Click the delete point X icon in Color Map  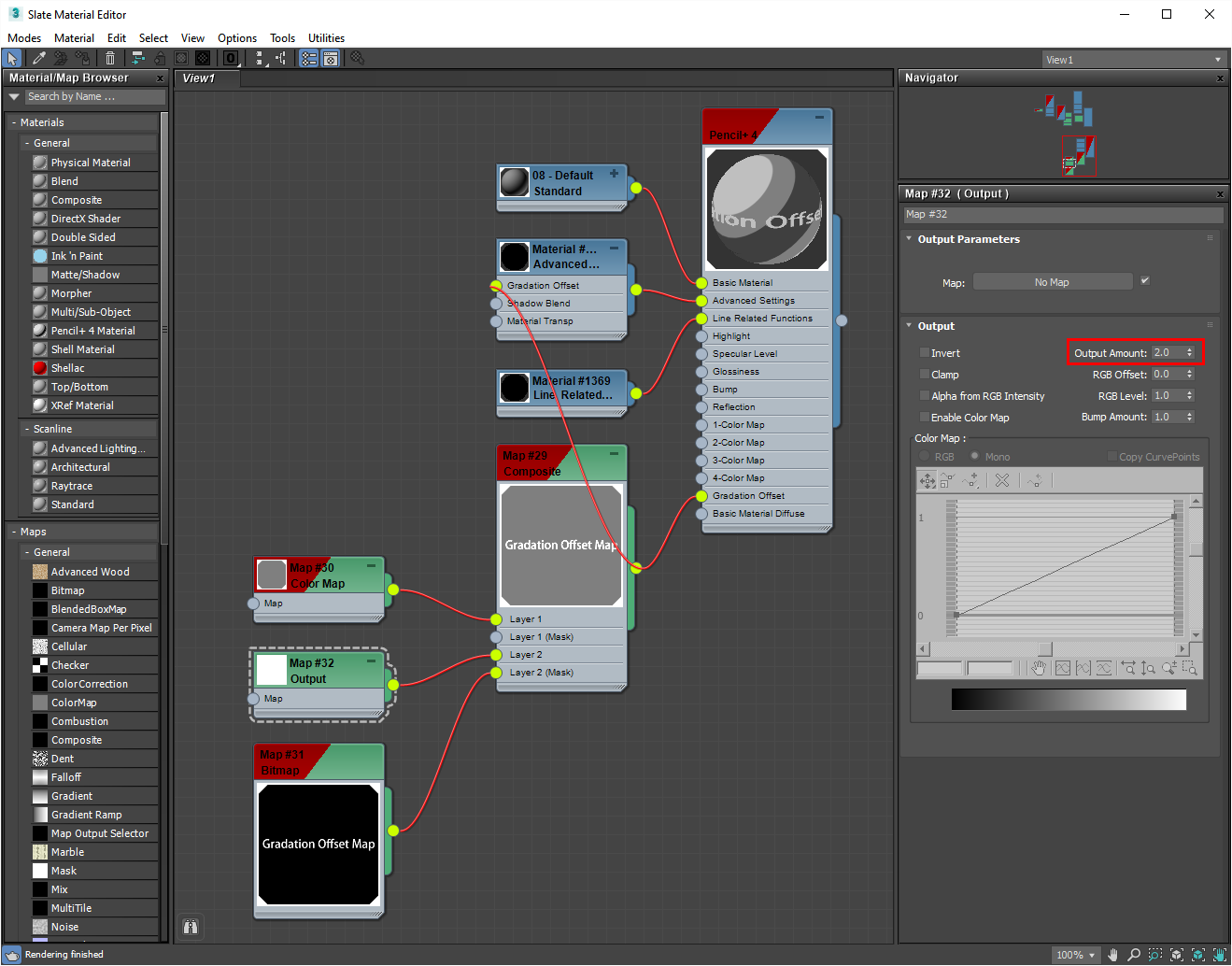[x=1001, y=480]
